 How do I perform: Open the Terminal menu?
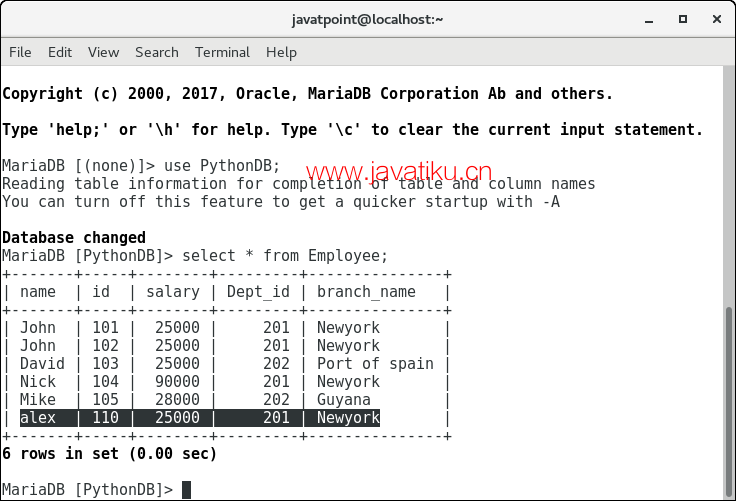[222, 52]
